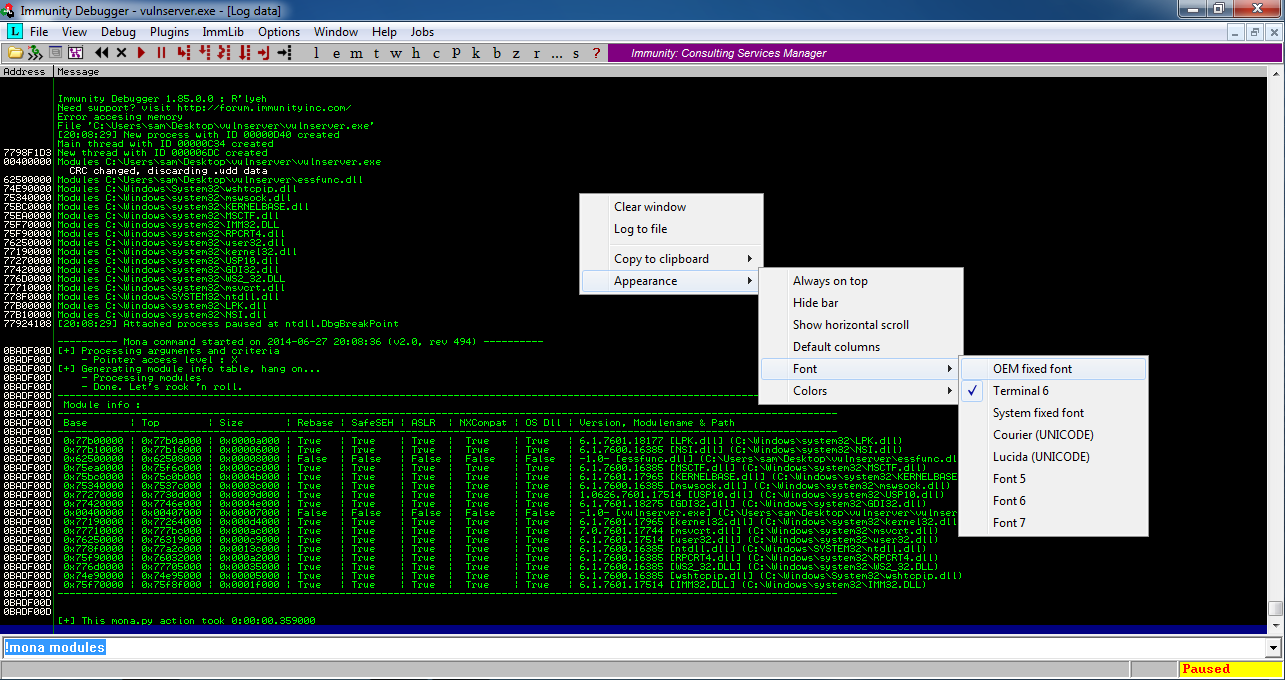Choose OEM fixed font option
Viewport: 1285px width, 680px height.
(1032, 369)
